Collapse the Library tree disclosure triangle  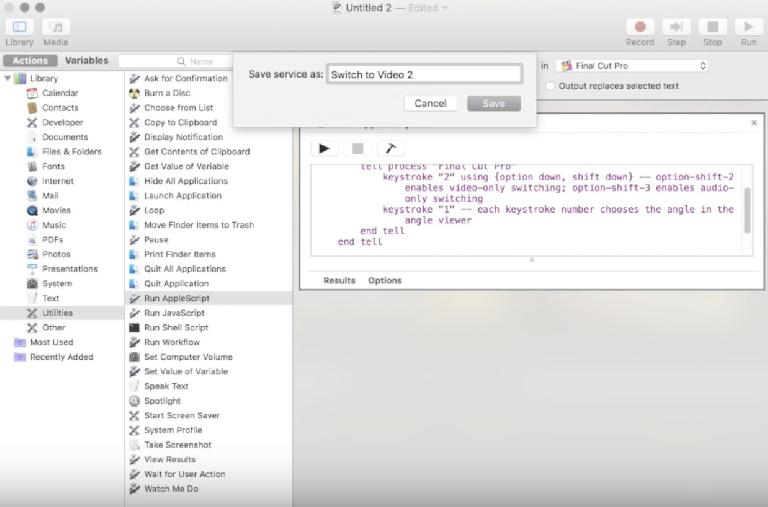[x=8, y=78]
